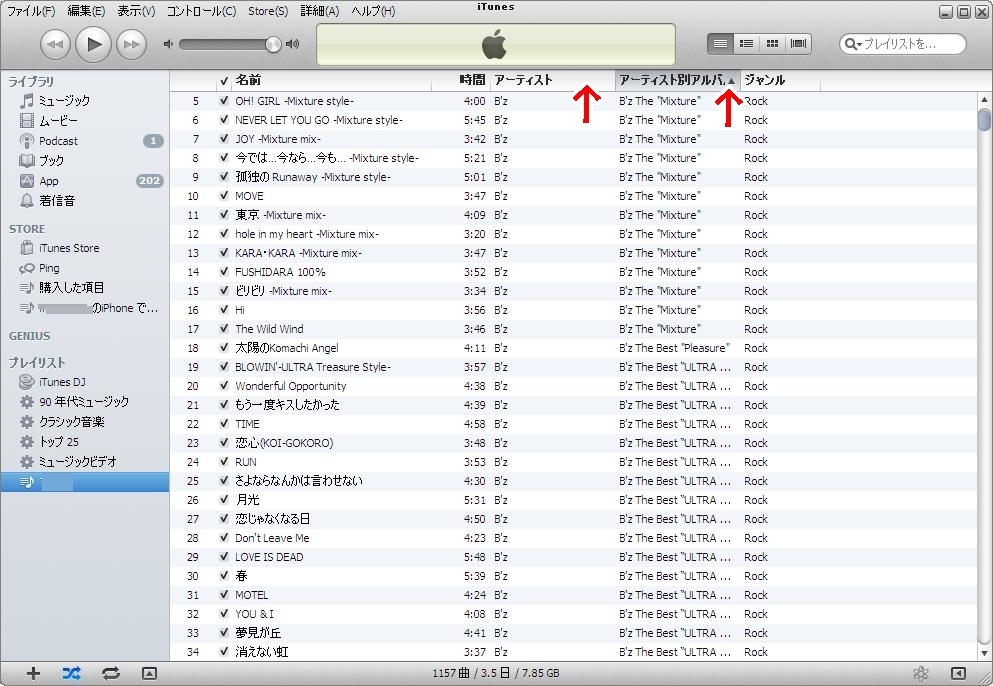Click the low-volume speaker icon

pos(168,44)
